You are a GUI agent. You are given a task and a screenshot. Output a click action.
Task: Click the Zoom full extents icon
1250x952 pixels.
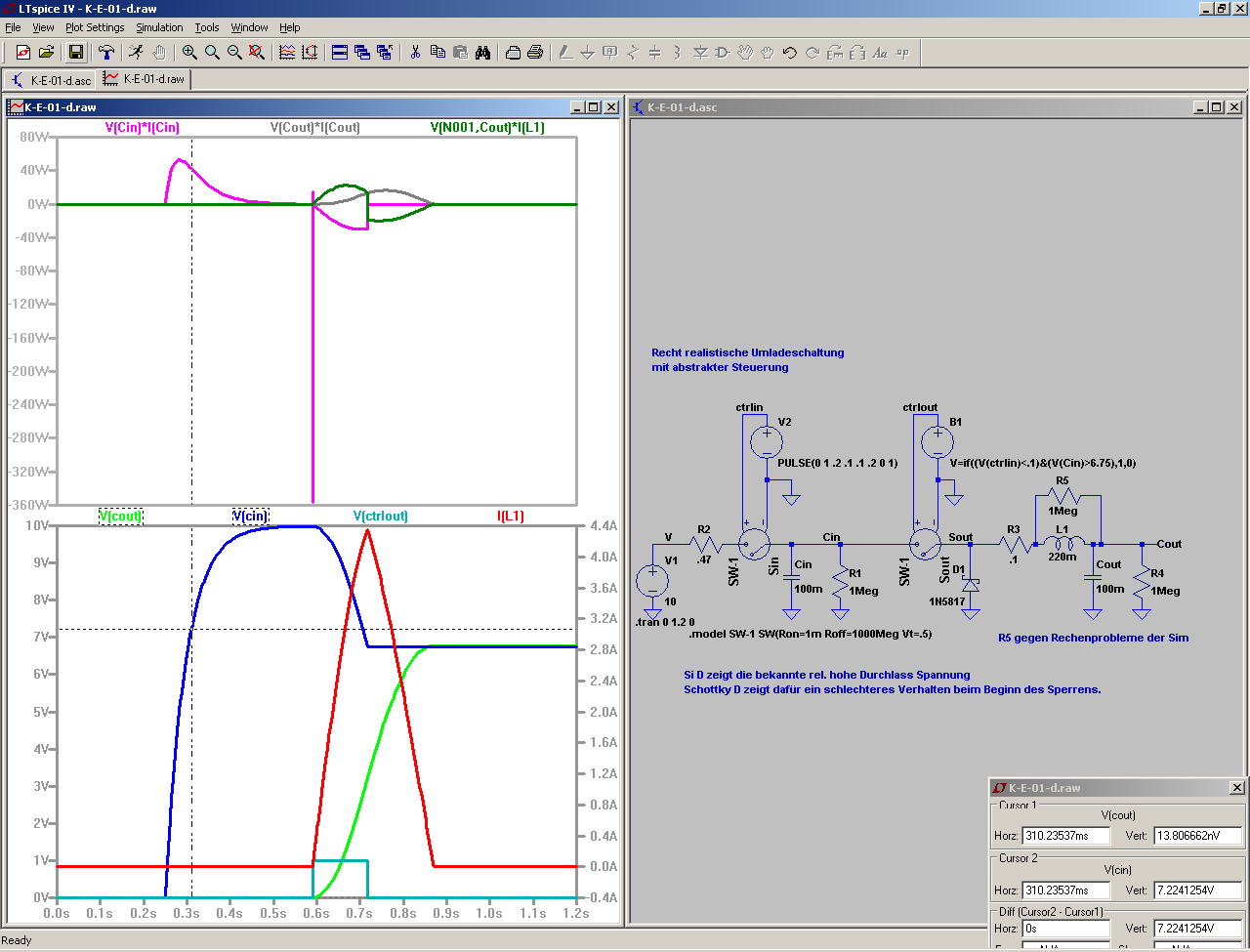257,53
